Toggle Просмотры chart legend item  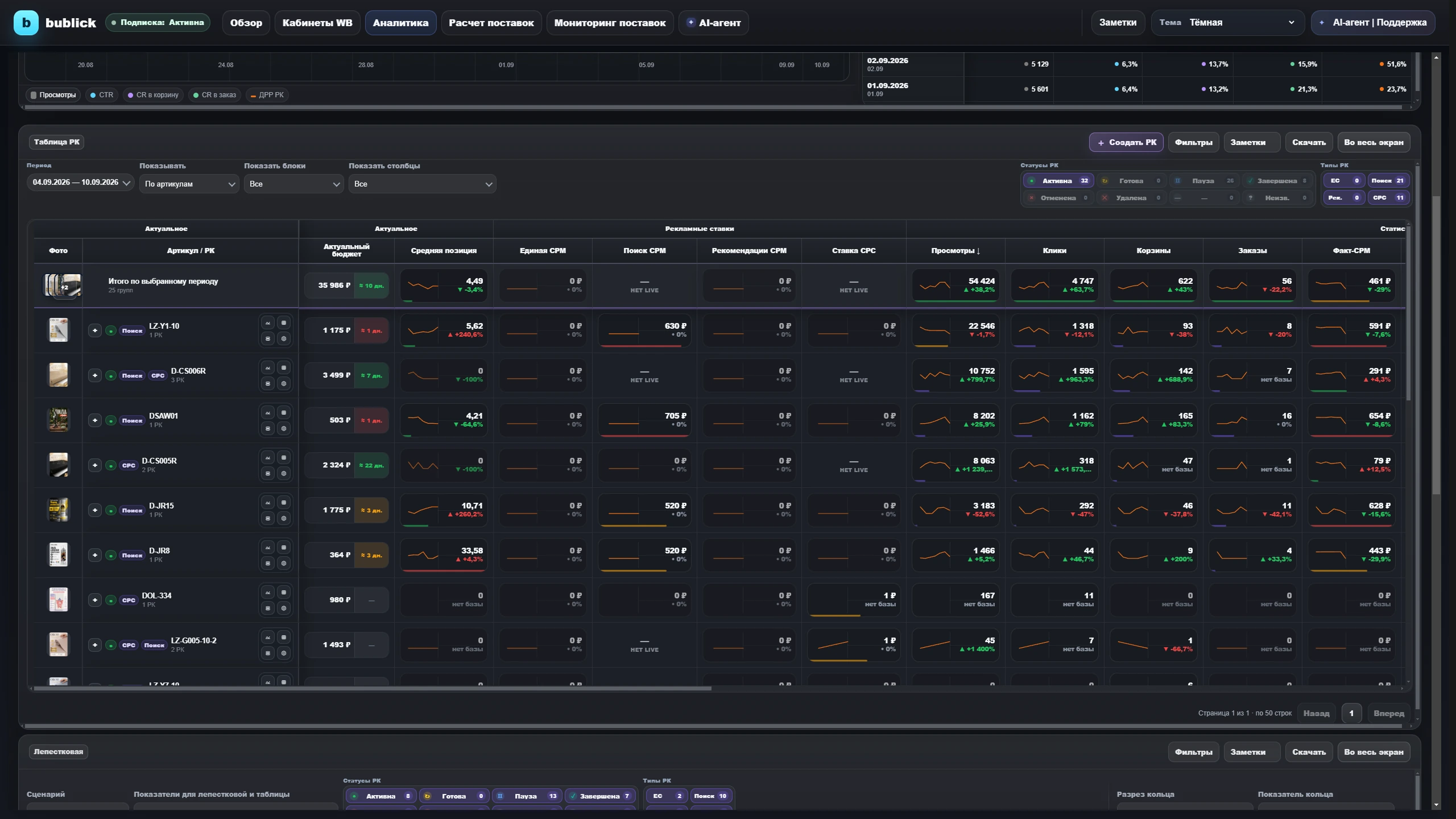(x=53, y=95)
